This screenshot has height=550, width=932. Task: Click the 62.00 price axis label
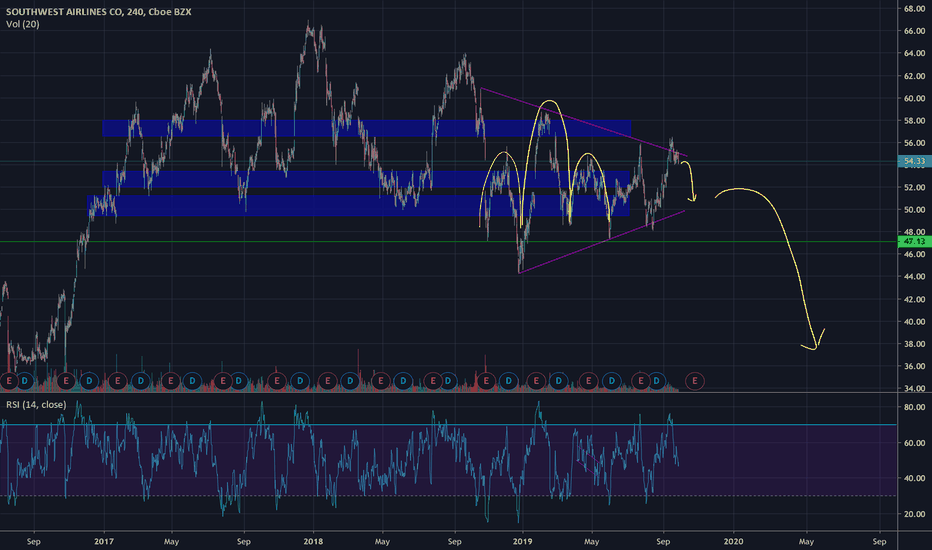coord(914,76)
